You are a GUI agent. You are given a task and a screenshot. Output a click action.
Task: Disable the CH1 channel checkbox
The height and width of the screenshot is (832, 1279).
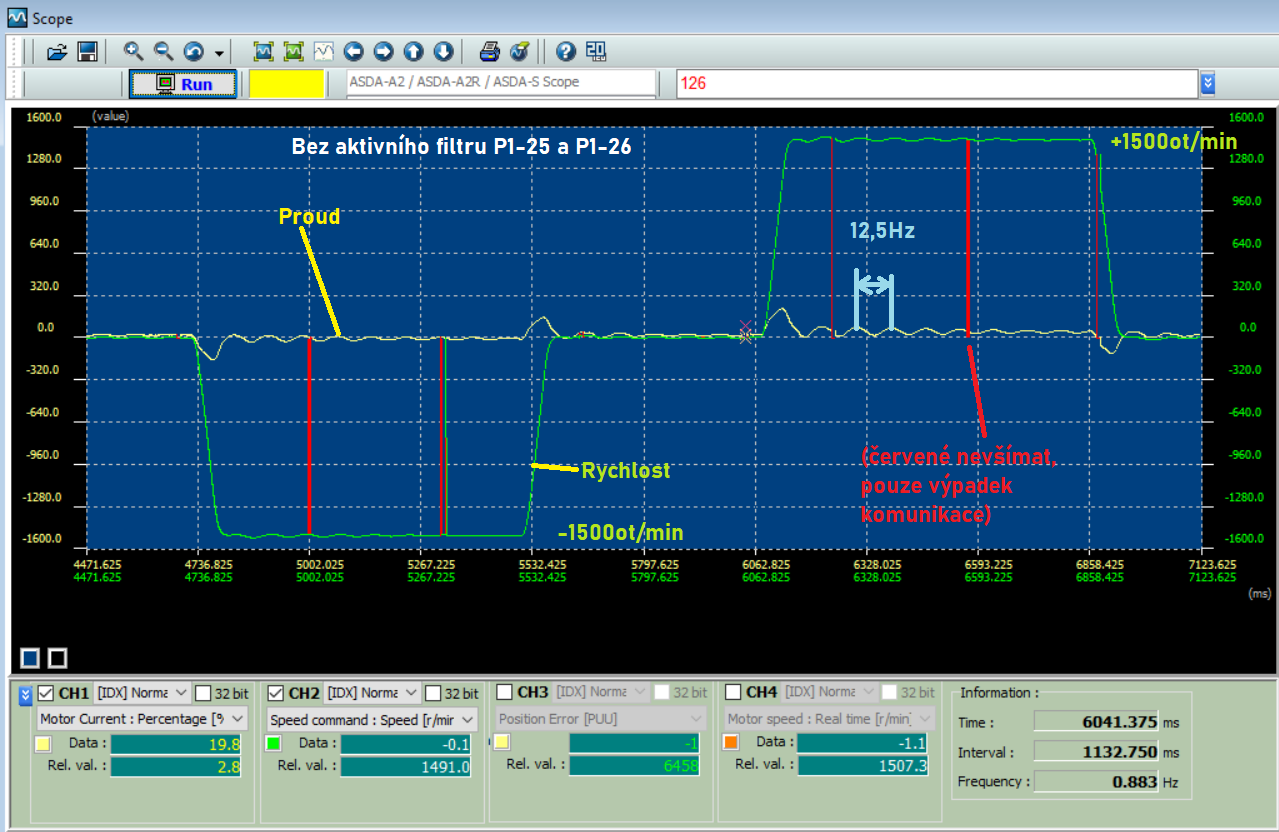45,692
